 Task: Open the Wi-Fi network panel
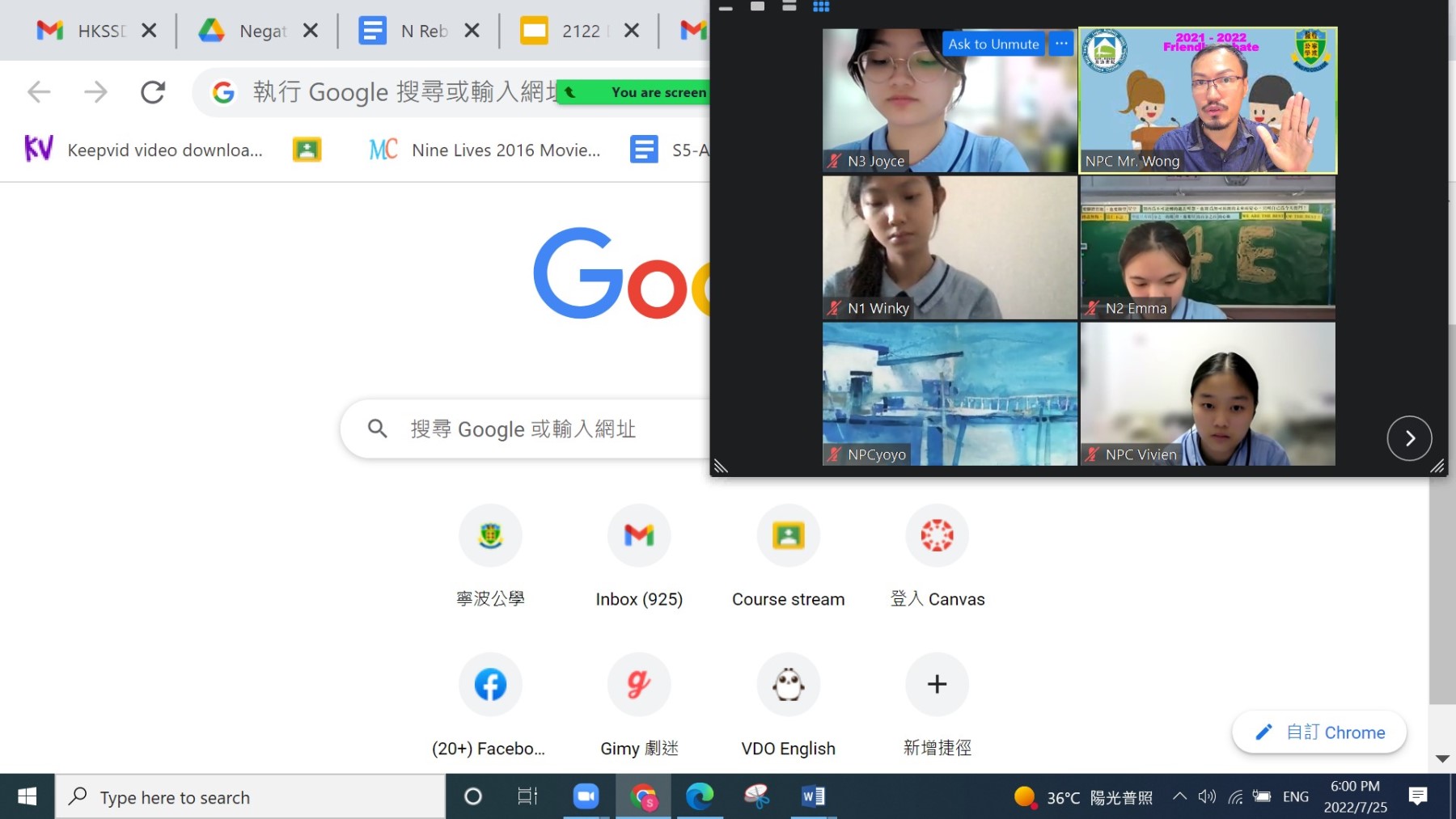tap(1235, 797)
